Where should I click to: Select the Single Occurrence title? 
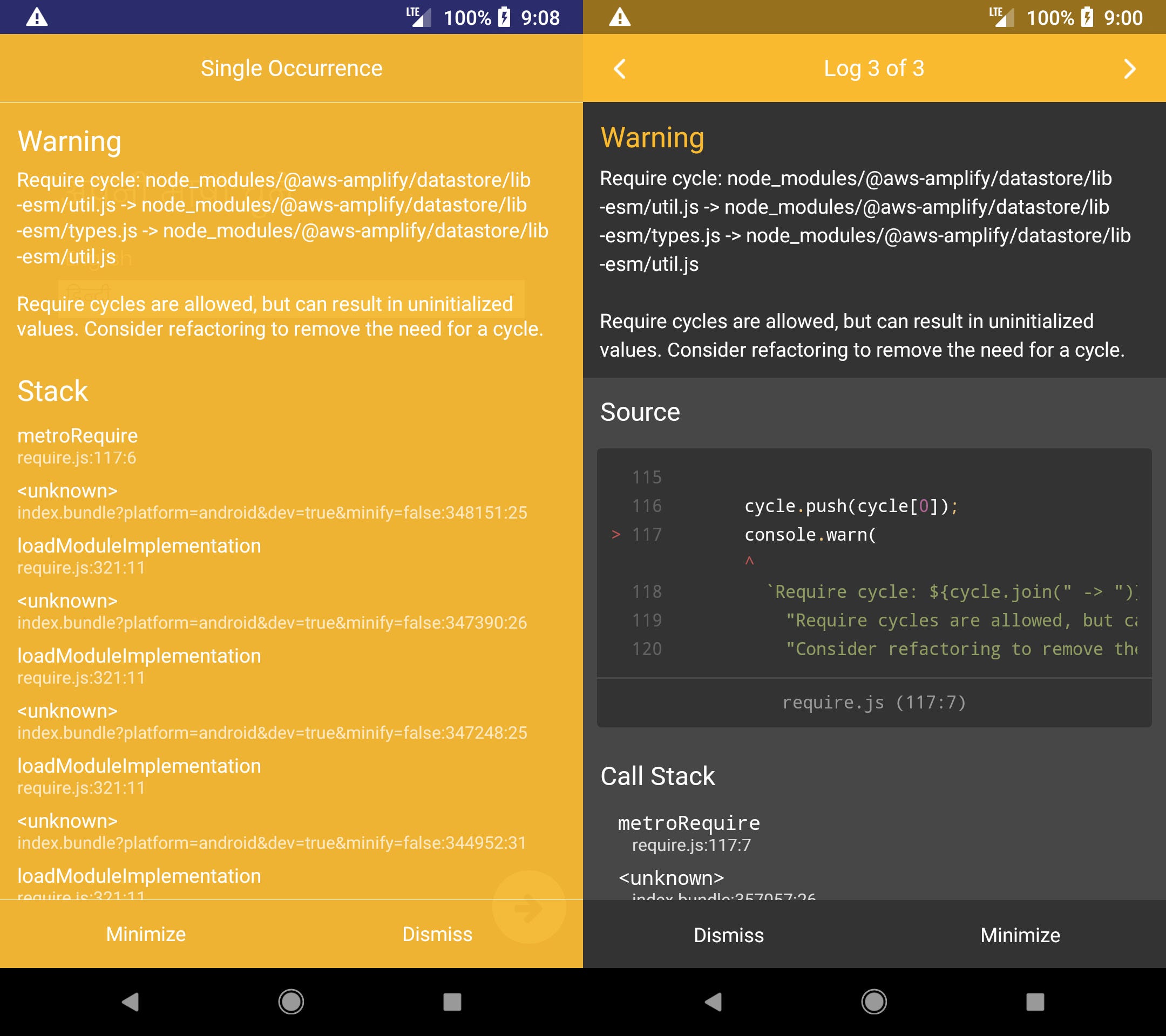292,69
